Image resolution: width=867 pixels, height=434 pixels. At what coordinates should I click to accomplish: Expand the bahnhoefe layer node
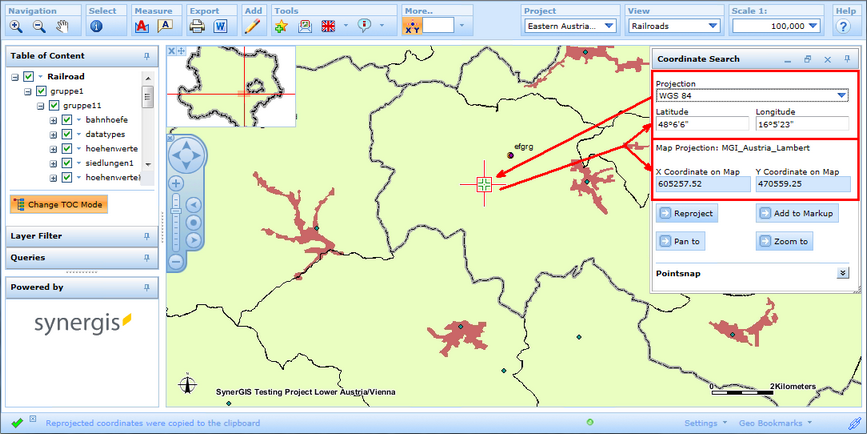pyautogui.click(x=53, y=121)
